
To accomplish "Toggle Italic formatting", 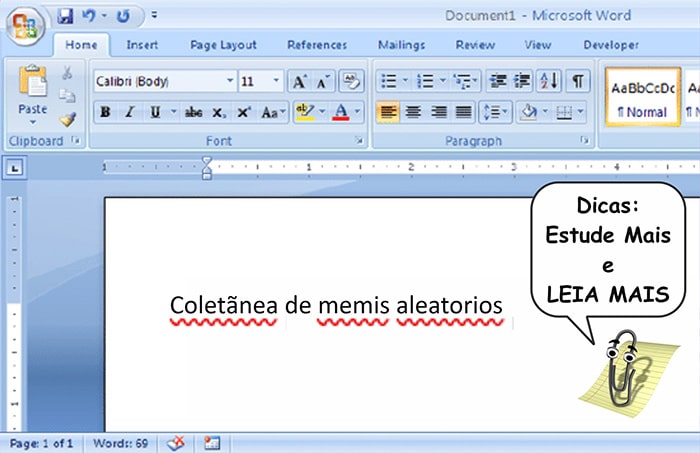I will pyautogui.click(x=130, y=112).
